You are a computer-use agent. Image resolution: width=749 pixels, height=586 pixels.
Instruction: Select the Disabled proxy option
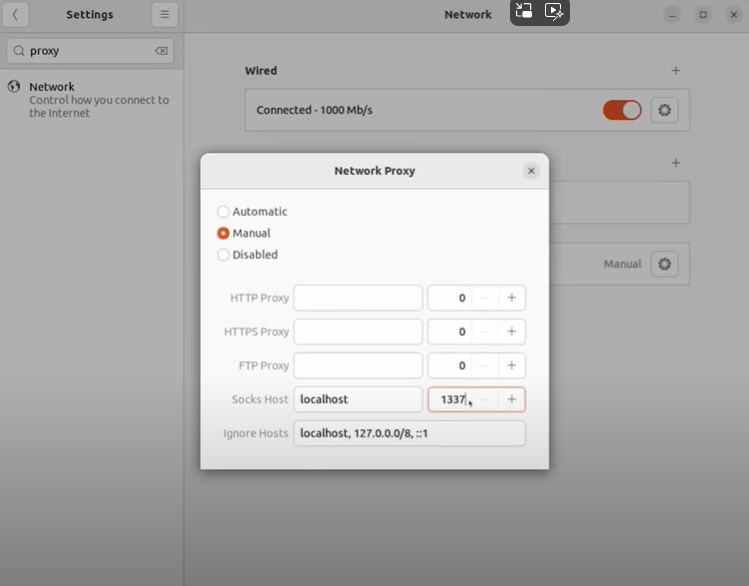click(x=247, y=255)
